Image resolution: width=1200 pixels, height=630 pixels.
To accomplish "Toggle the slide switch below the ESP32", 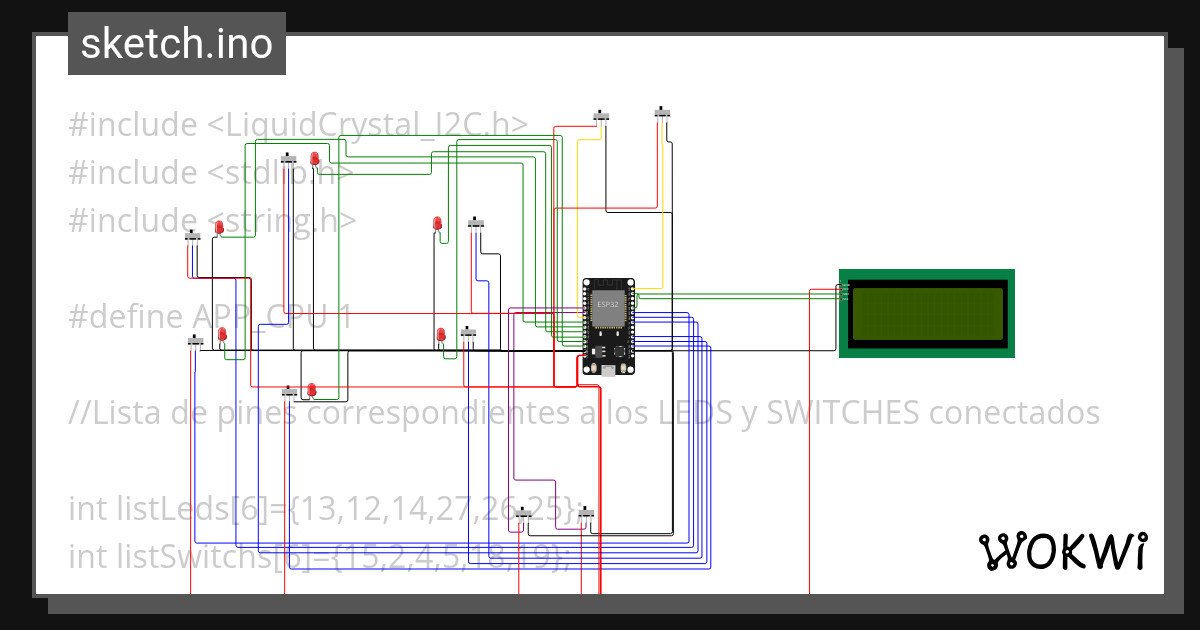I will 587,514.
